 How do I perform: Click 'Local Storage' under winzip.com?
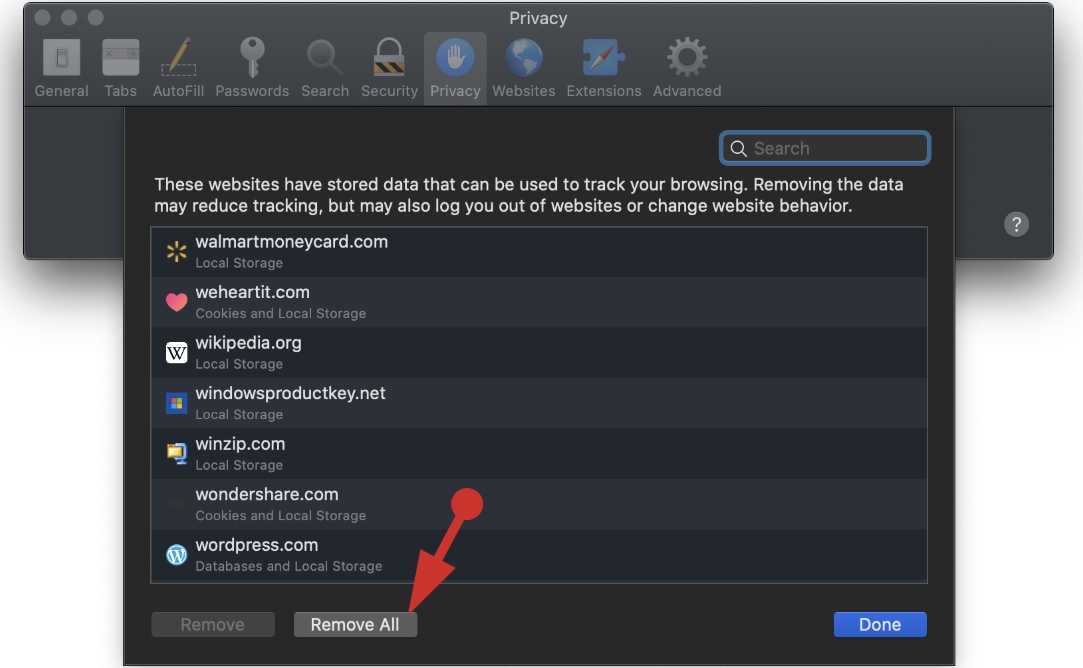(x=239, y=466)
